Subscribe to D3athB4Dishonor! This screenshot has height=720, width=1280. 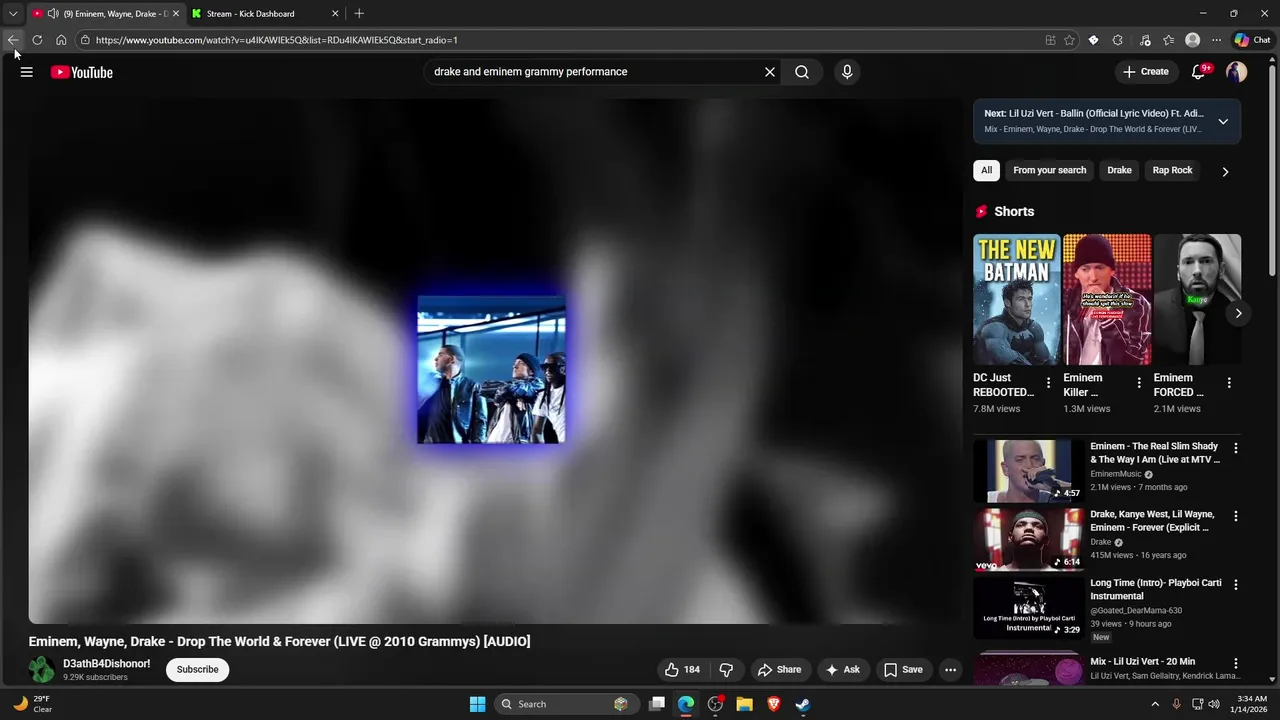point(198,670)
